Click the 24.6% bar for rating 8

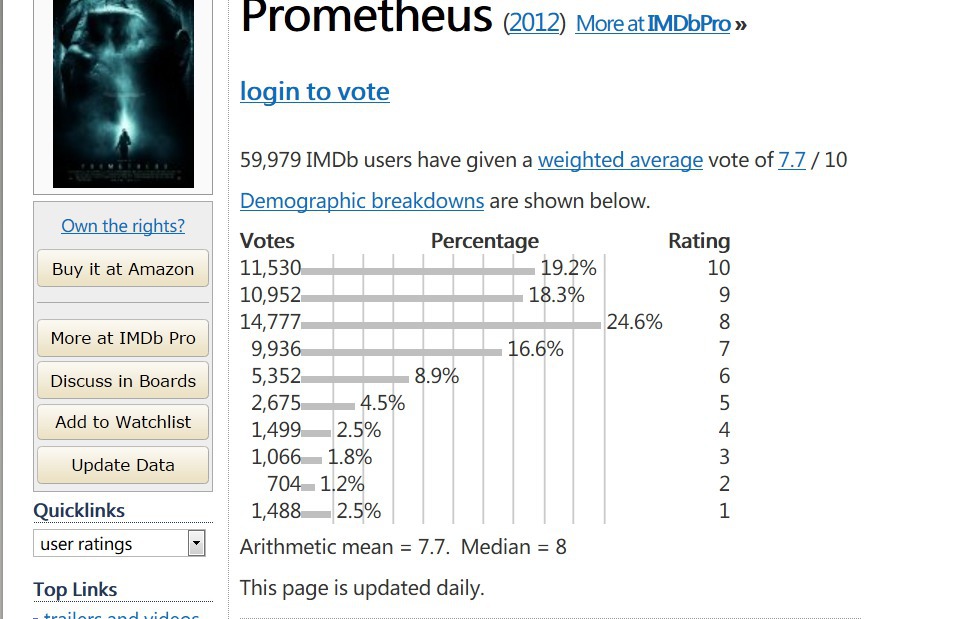click(x=451, y=324)
